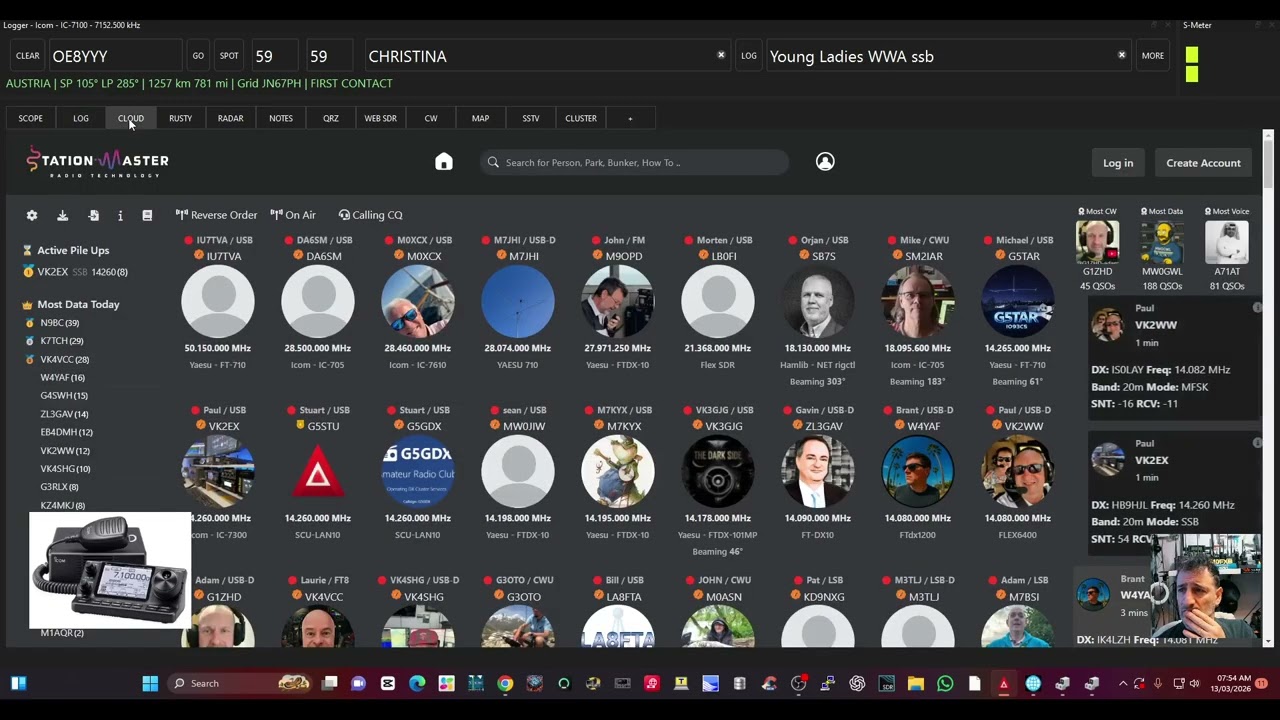
Task: Click the IC-7100 radio thumbnail
Action: [110, 571]
